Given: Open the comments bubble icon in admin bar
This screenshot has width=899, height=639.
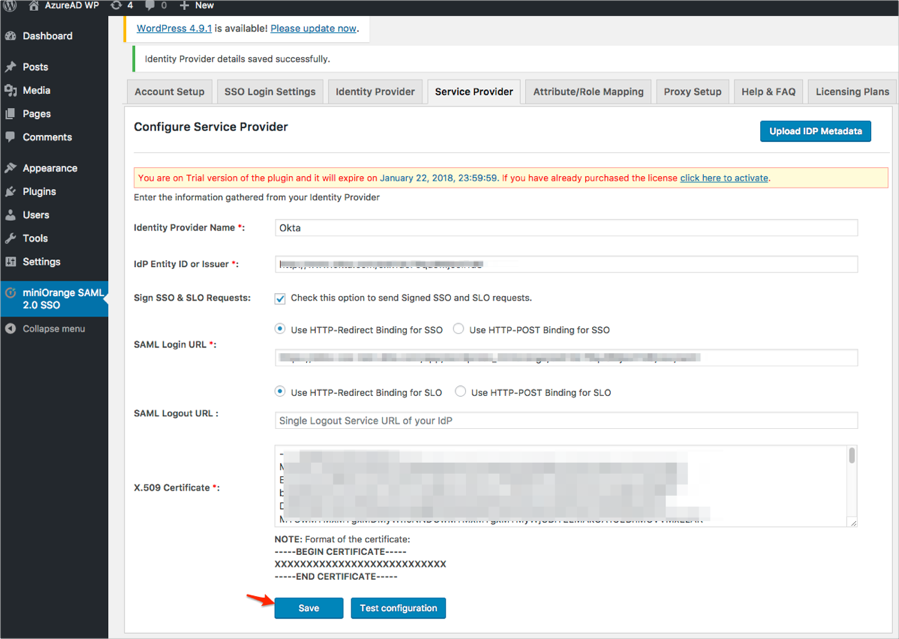Looking at the screenshot, I should pyautogui.click(x=150, y=6).
